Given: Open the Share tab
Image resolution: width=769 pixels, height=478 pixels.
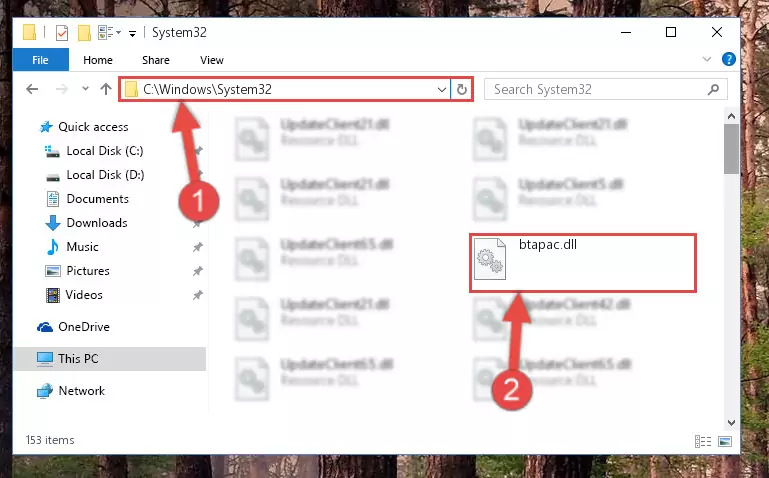Looking at the screenshot, I should [x=156, y=60].
